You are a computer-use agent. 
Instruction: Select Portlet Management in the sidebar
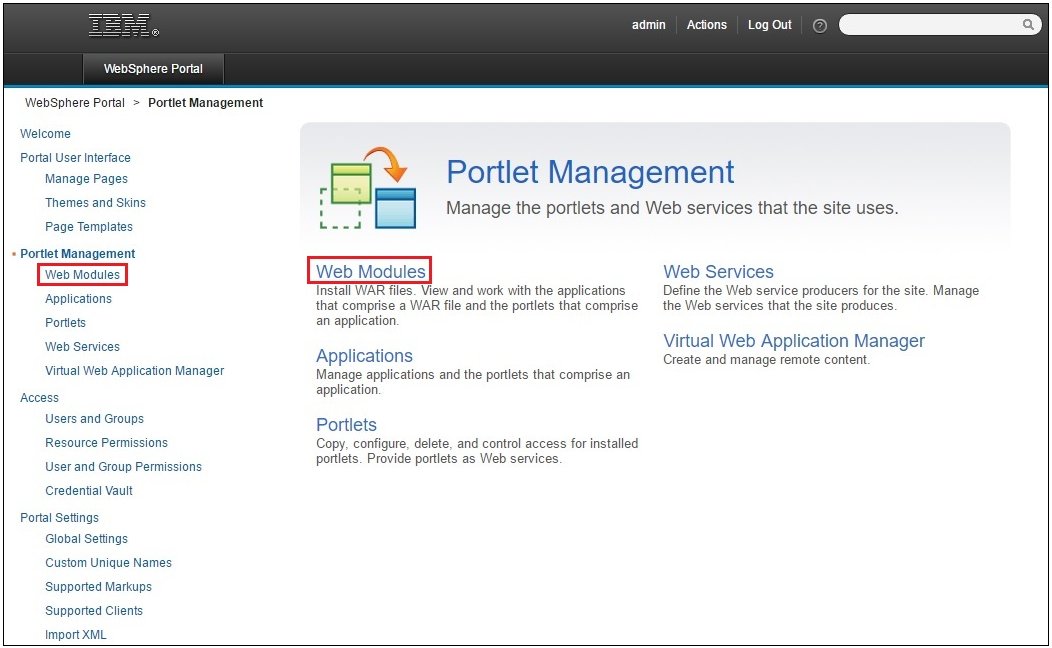78,254
